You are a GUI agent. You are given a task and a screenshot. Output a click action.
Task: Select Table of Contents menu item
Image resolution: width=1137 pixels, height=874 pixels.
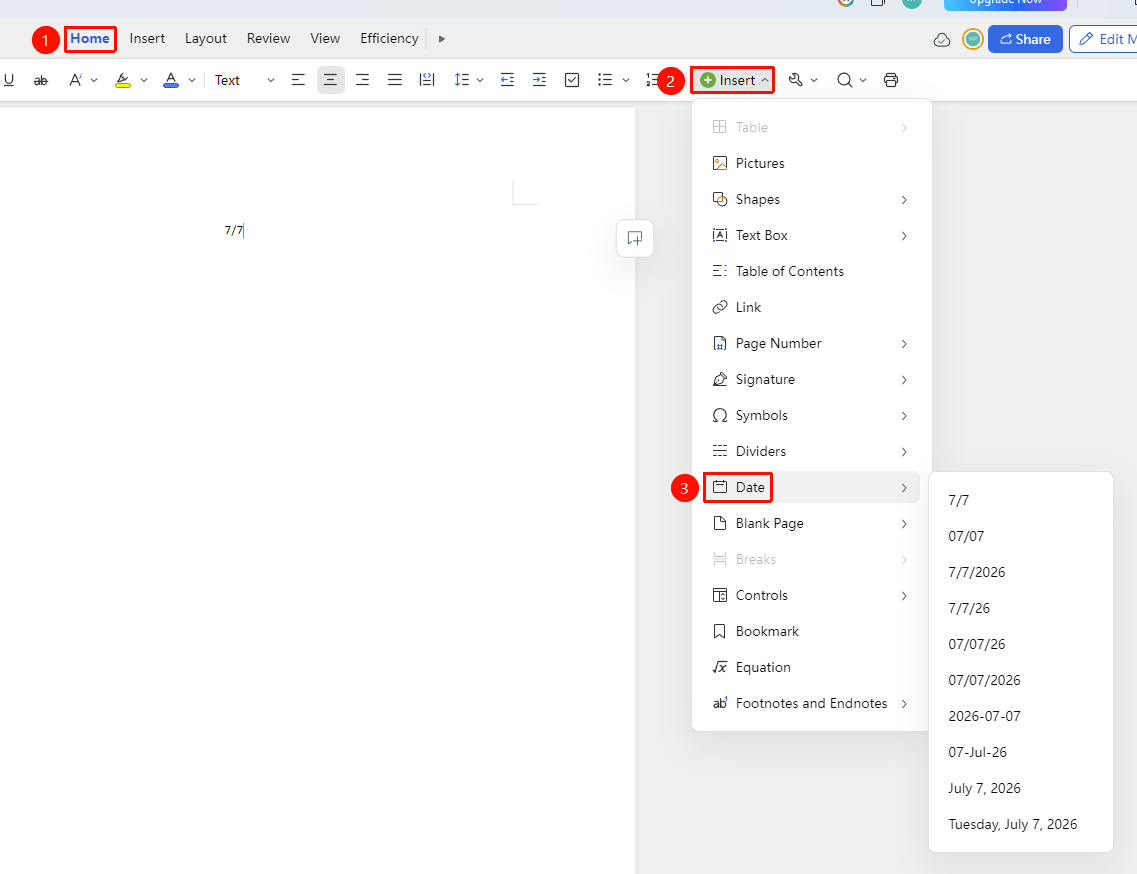[x=810, y=271]
